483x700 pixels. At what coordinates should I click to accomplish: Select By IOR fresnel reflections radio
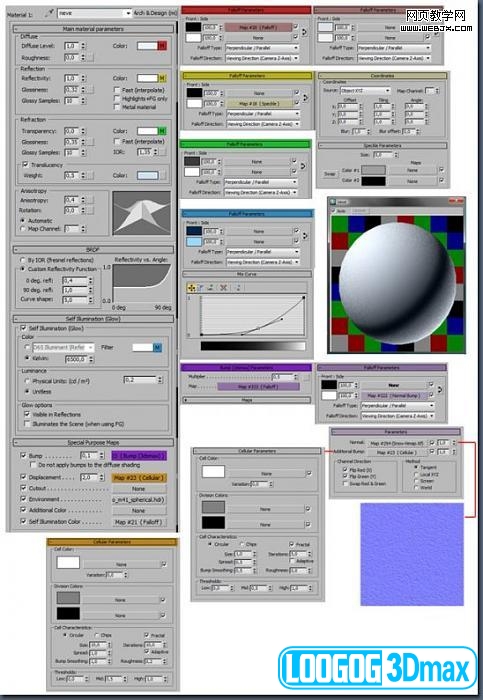pos(22,260)
